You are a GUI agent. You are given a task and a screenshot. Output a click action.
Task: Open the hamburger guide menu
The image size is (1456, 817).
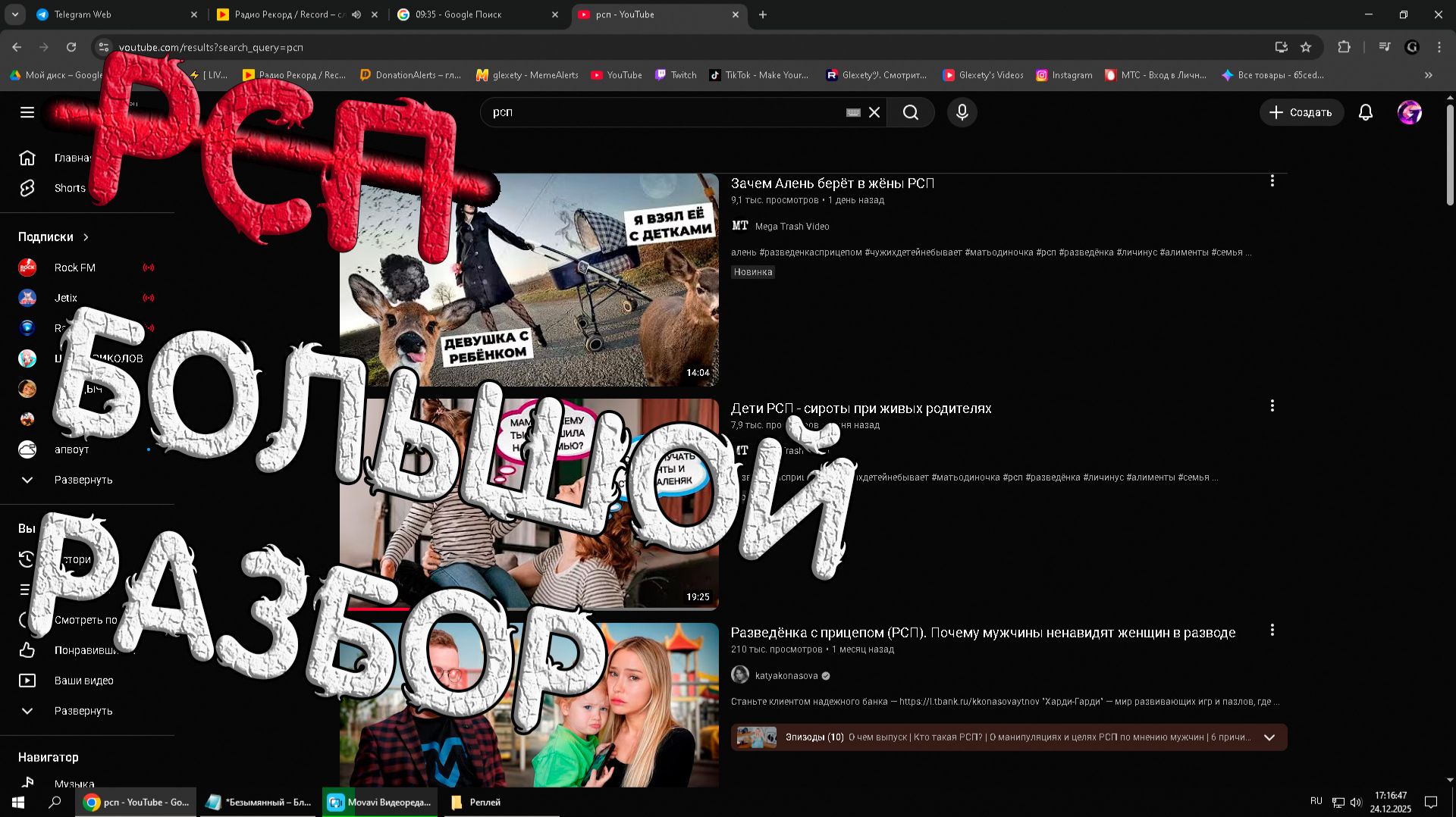point(27,112)
